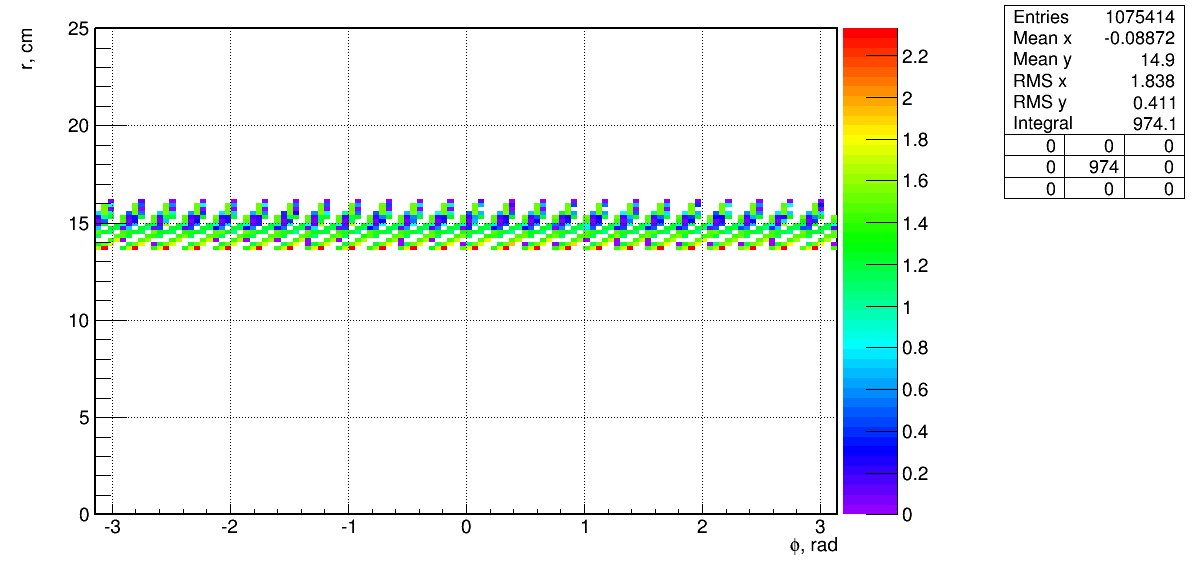
Task: Click the 'Entries' label in stats box
Action: click(1041, 18)
